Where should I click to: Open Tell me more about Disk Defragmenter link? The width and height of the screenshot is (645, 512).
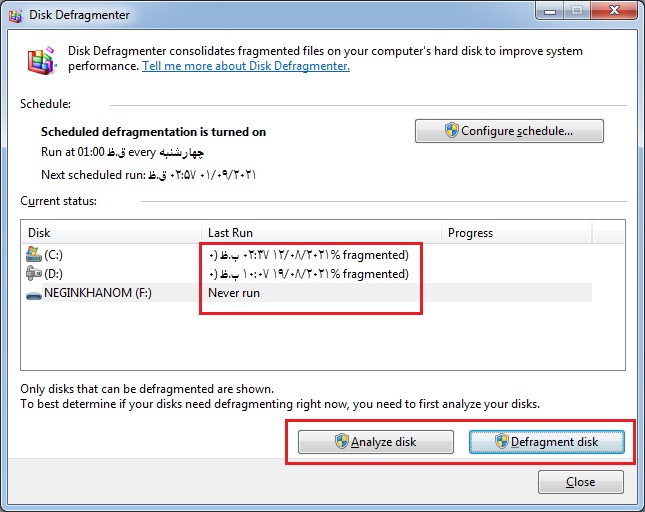click(x=246, y=66)
